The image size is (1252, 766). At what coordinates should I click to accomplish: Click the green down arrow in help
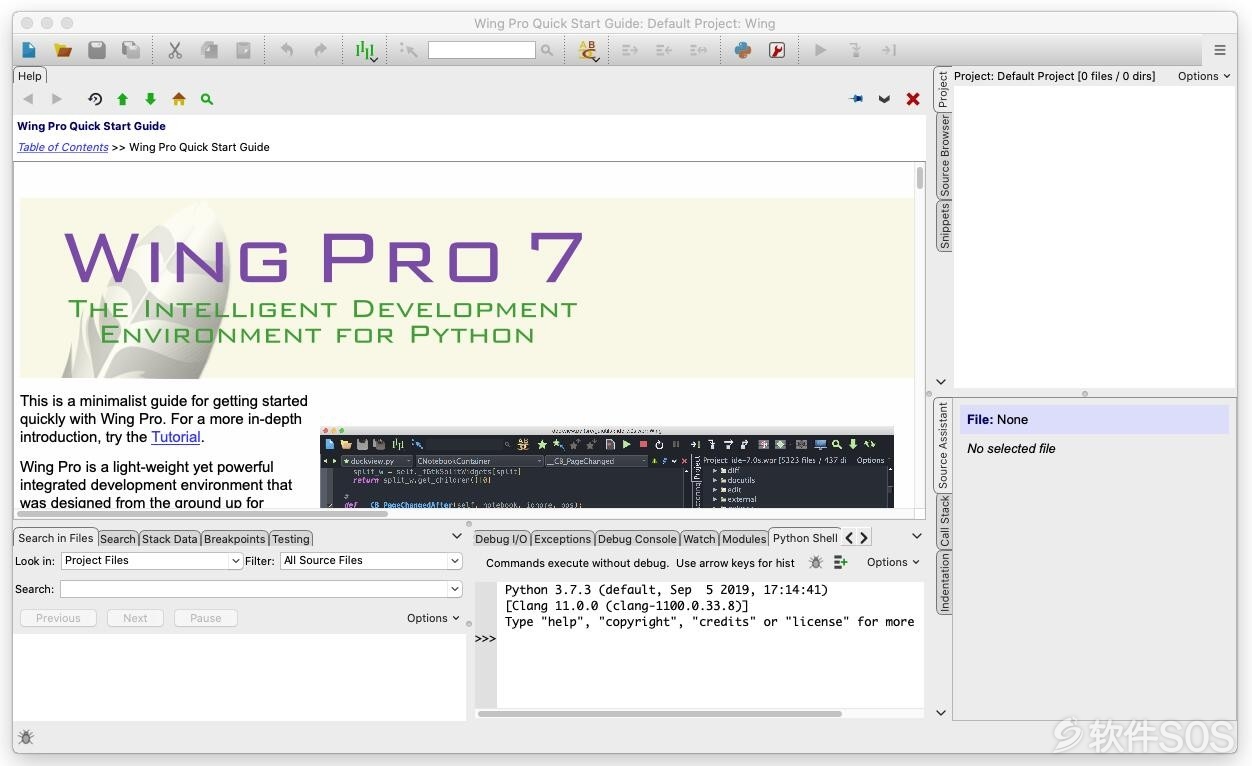[151, 99]
